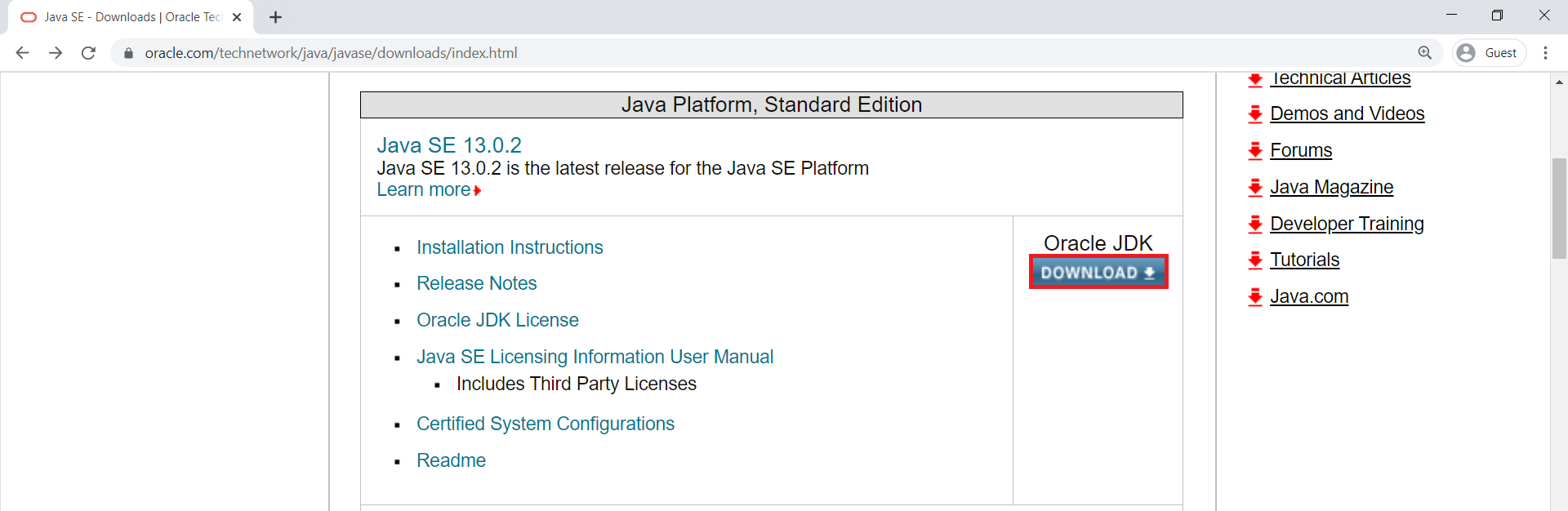Click the red arrow icon beside Tutorials
Screen dimensions: 1568x511
(1255, 260)
